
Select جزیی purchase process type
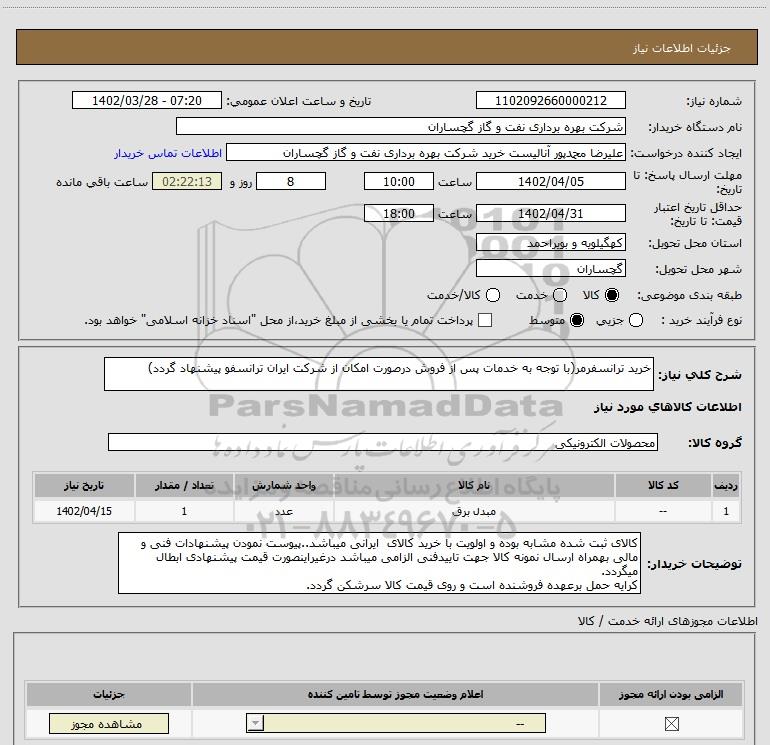click(x=635, y=320)
